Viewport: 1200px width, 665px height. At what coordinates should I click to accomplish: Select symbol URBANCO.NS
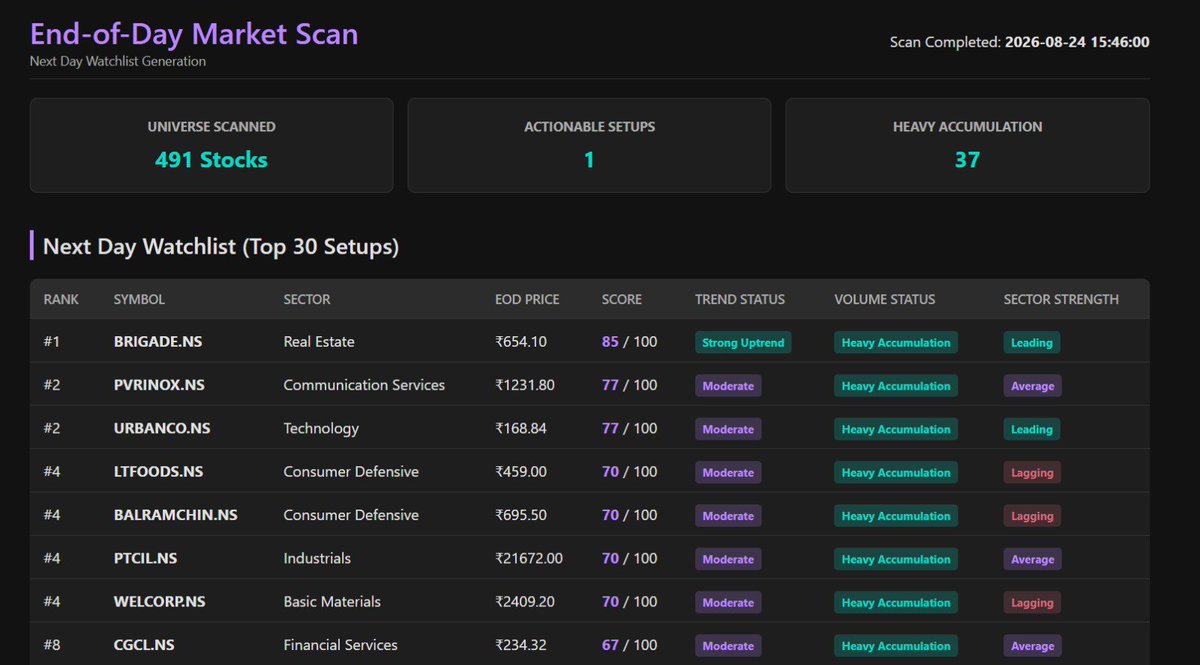click(162, 428)
